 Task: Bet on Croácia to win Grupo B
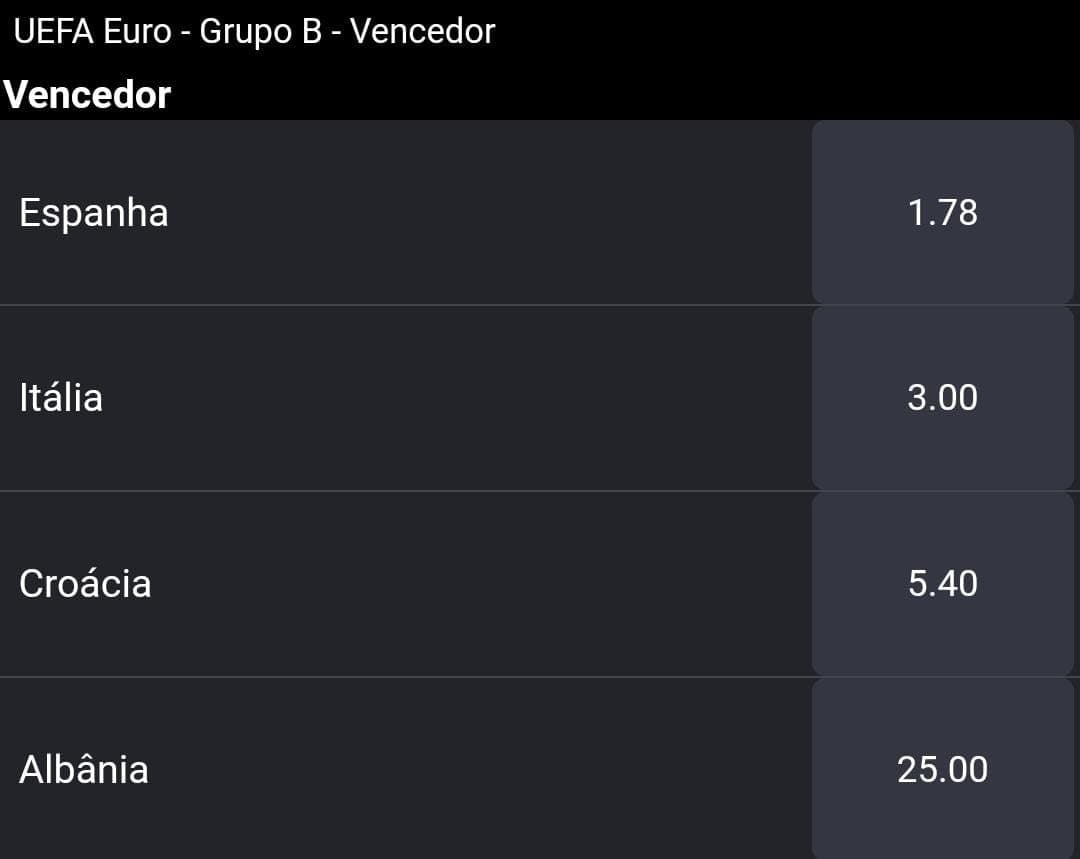pos(942,583)
